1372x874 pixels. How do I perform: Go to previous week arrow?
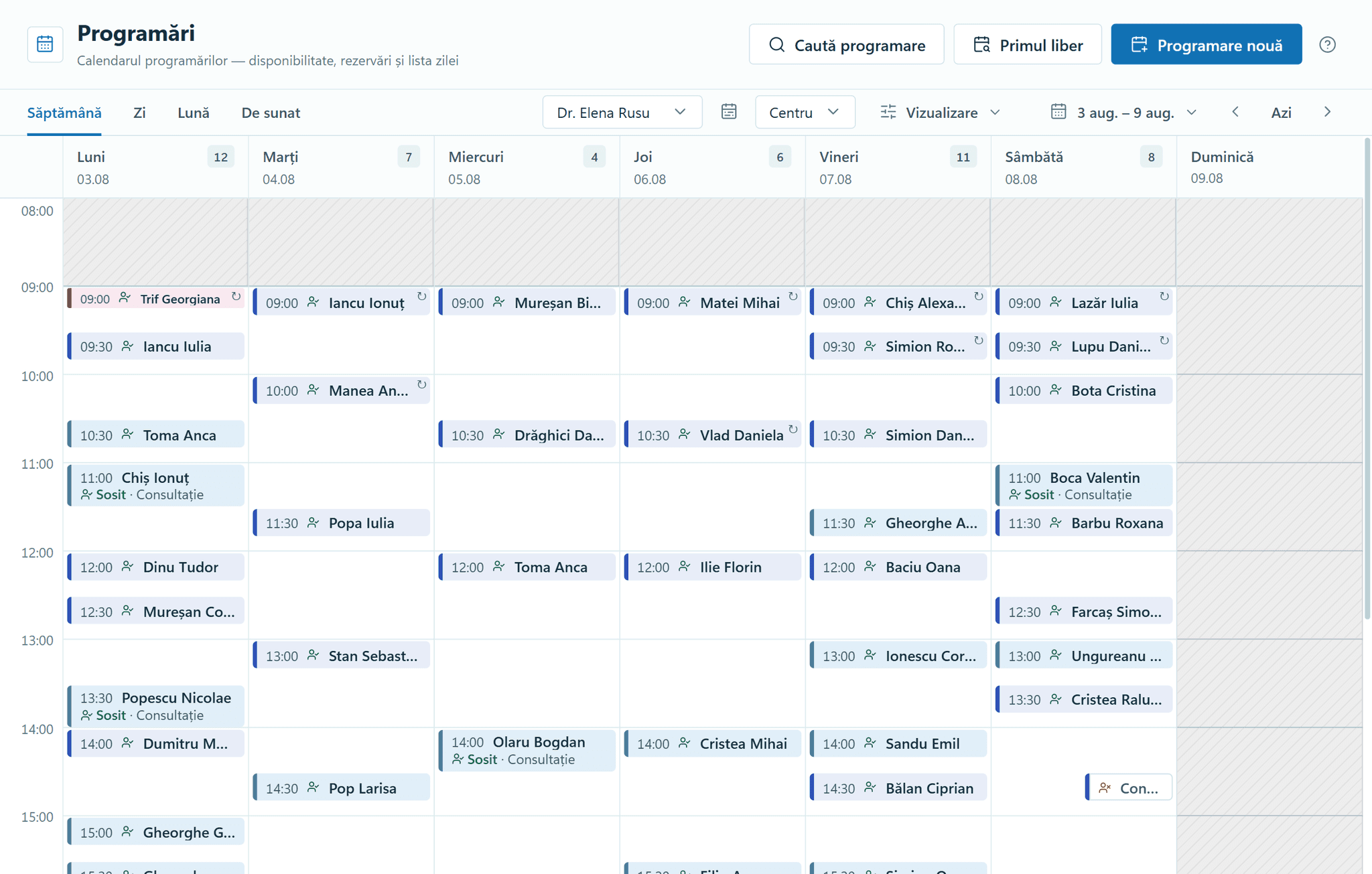[x=1235, y=112]
